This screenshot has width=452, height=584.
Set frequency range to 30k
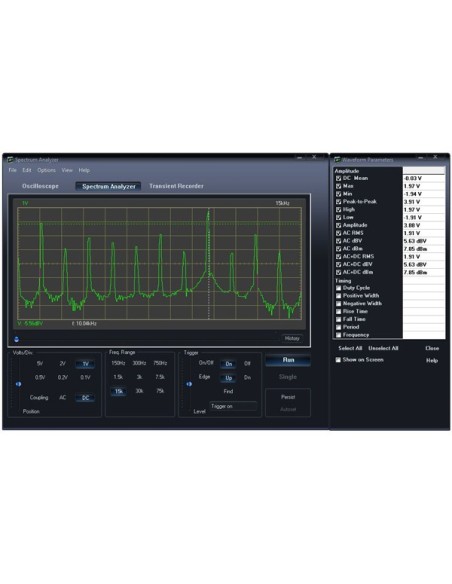(x=139, y=391)
